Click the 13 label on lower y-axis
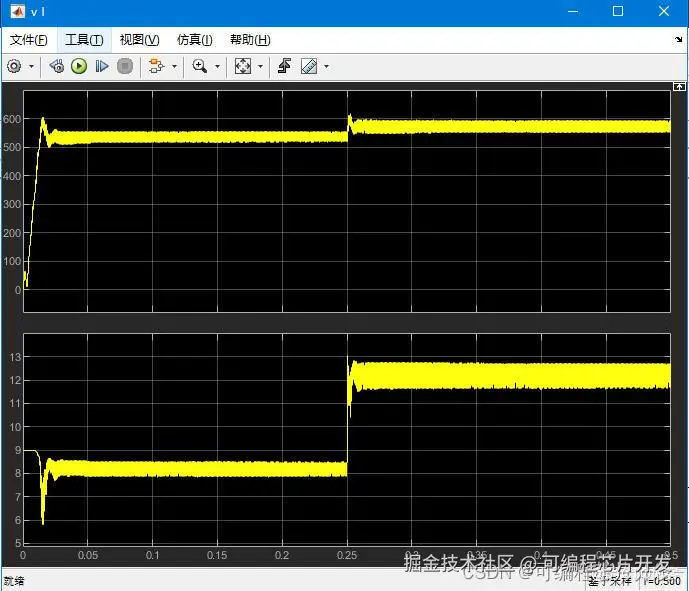The width and height of the screenshot is (689, 591). pyautogui.click(x=15, y=357)
